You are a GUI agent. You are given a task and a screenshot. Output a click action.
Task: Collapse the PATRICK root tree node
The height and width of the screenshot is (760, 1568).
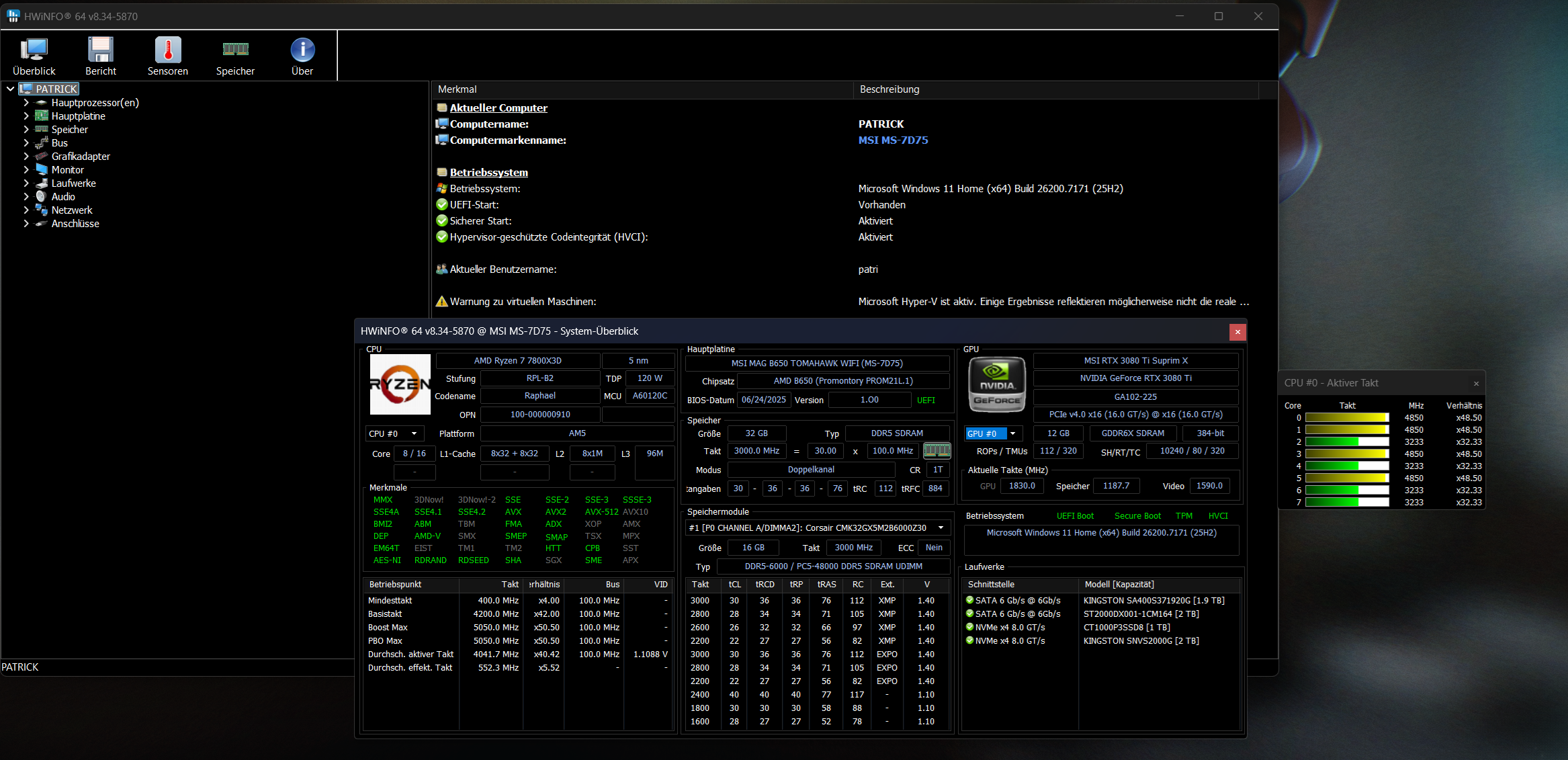pos(11,89)
